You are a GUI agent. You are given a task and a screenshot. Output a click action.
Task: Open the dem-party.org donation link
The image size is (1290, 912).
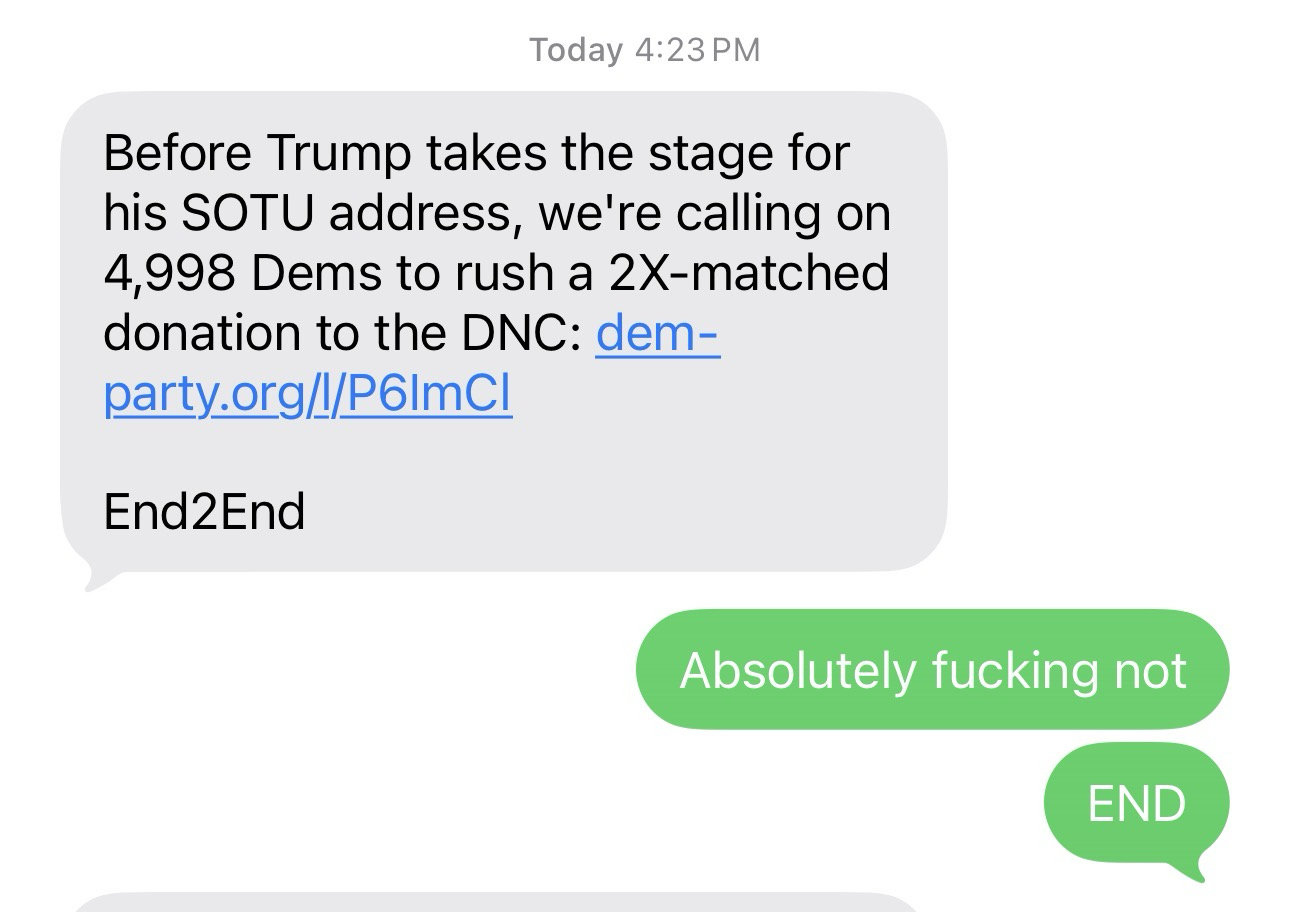point(308,395)
